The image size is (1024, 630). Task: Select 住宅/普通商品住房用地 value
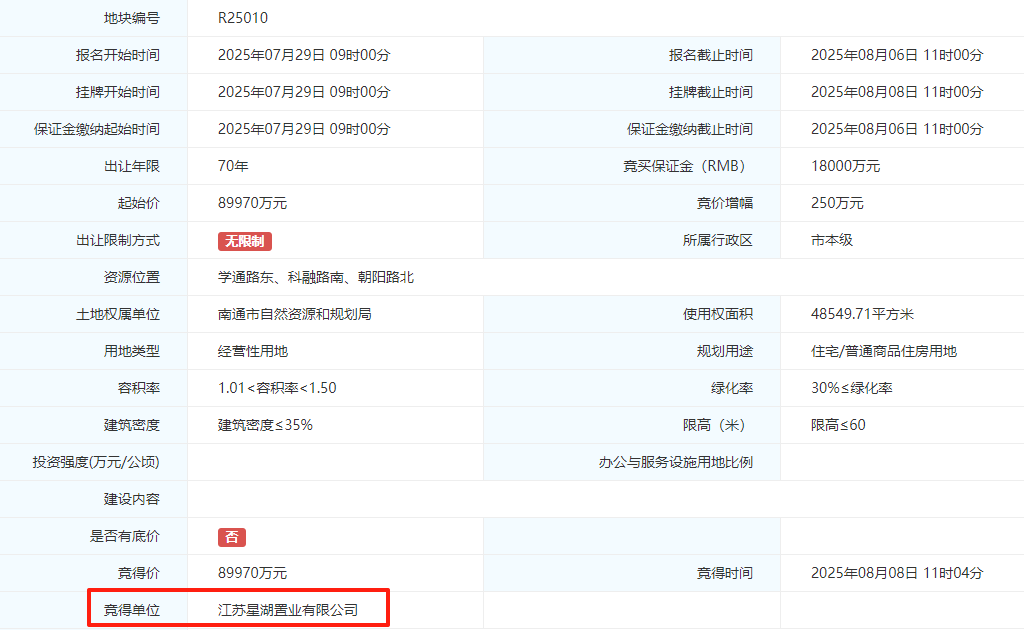point(884,351)
